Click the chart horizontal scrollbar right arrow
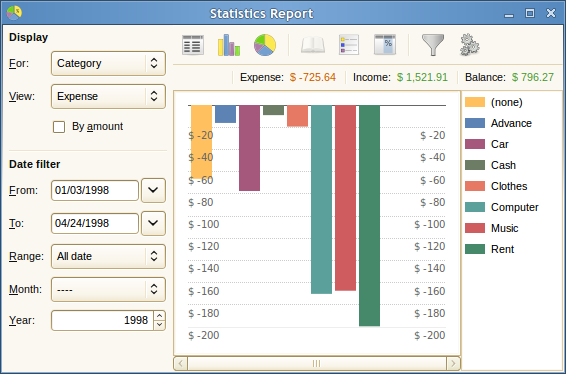The width and height of the screenshot is (566, 374). 453,363
